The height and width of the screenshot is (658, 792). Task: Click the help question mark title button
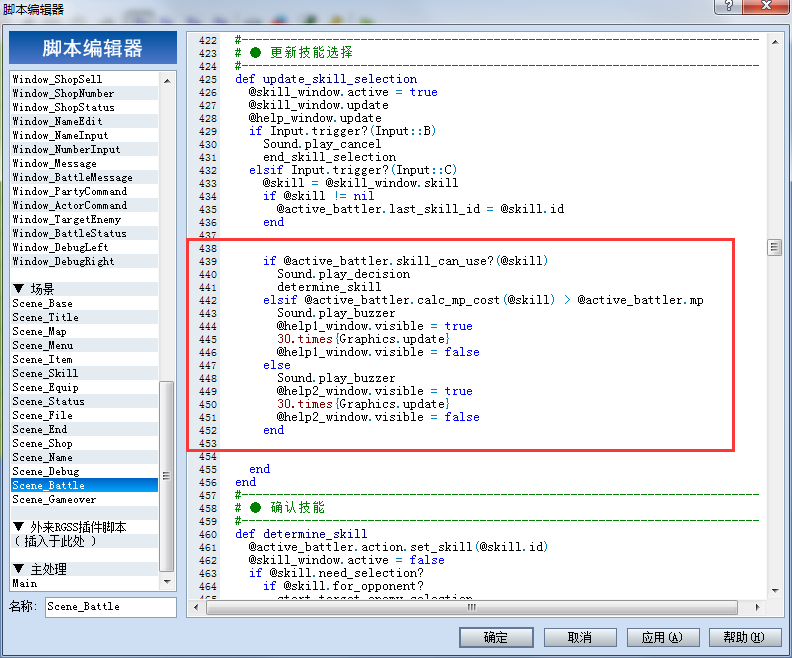click(728, 6)
